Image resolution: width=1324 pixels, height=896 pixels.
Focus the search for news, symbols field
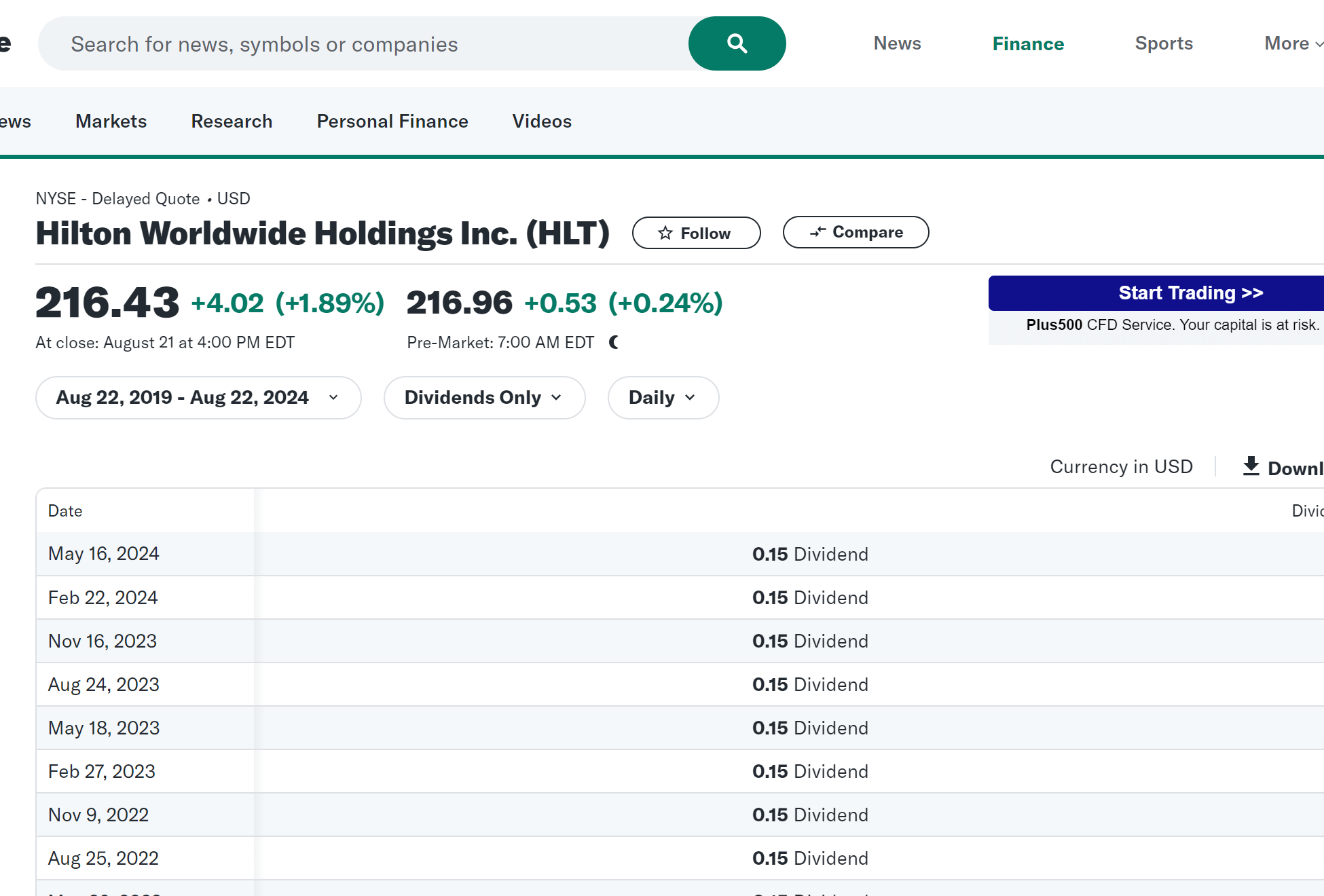tap(363, 43)
